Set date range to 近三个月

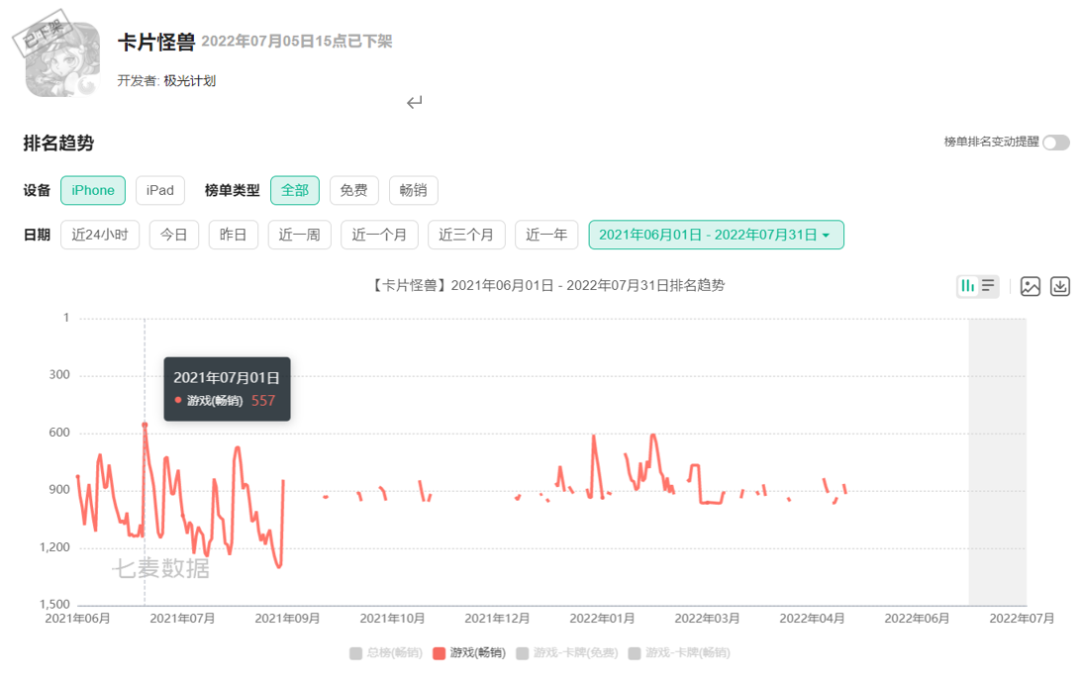[466, 235]
